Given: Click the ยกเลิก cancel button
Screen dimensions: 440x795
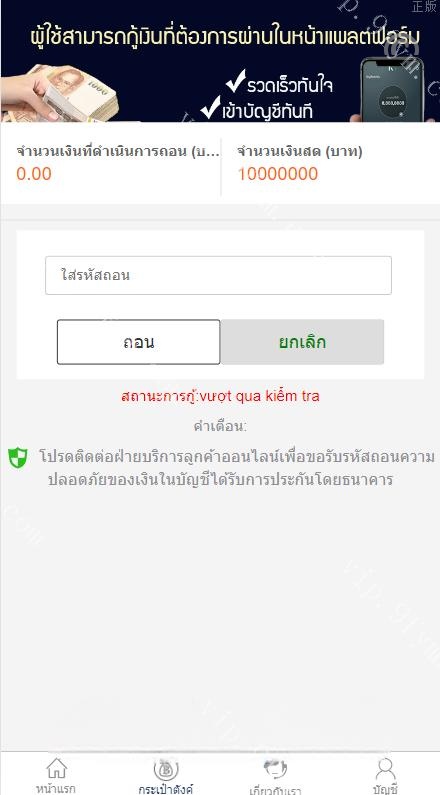Looking at the screenshot, I should [x=302, y=342].
